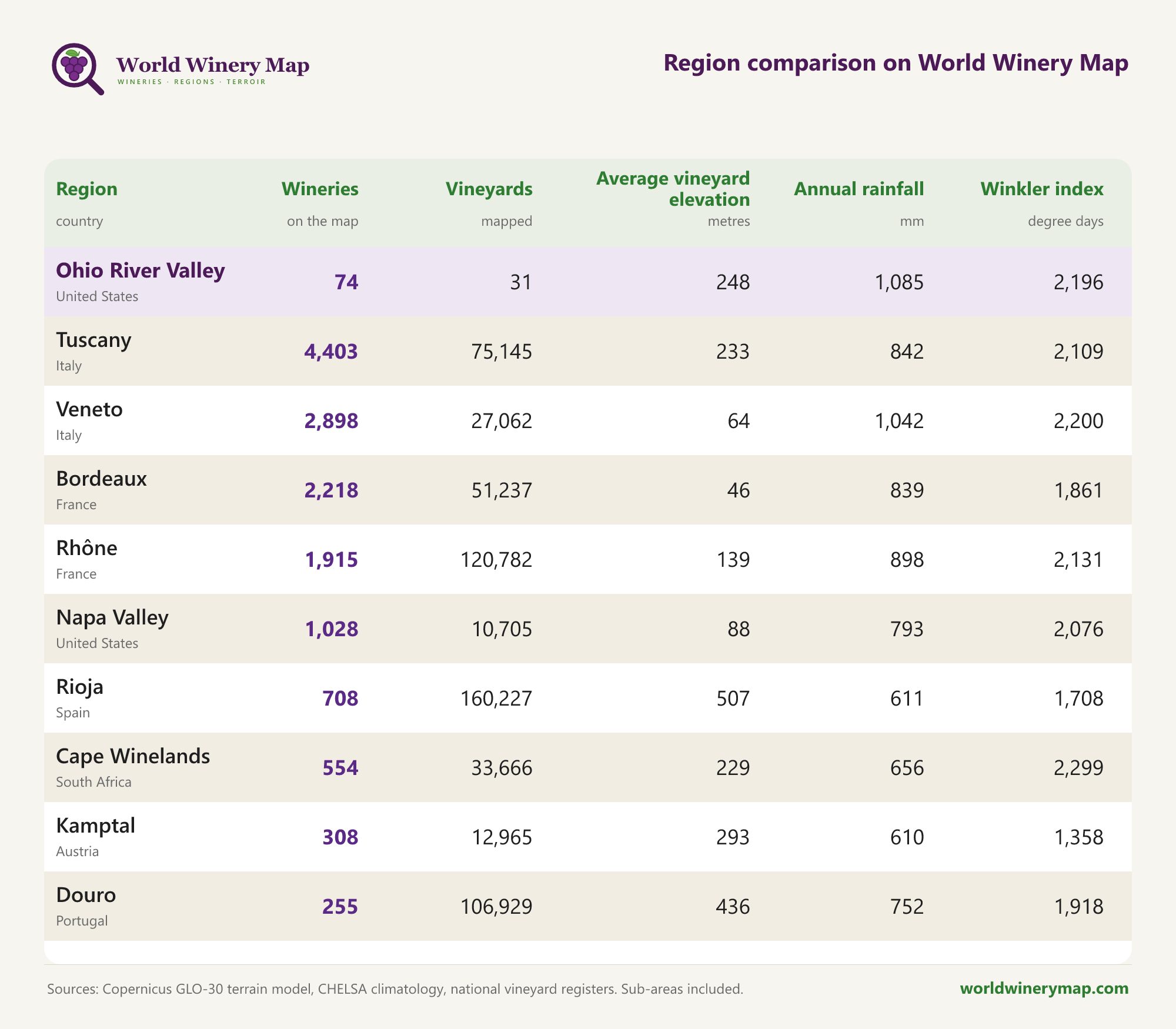Select the Douro region name
This screenshot has width=1176, height=1029.
(x=86, y=895)
